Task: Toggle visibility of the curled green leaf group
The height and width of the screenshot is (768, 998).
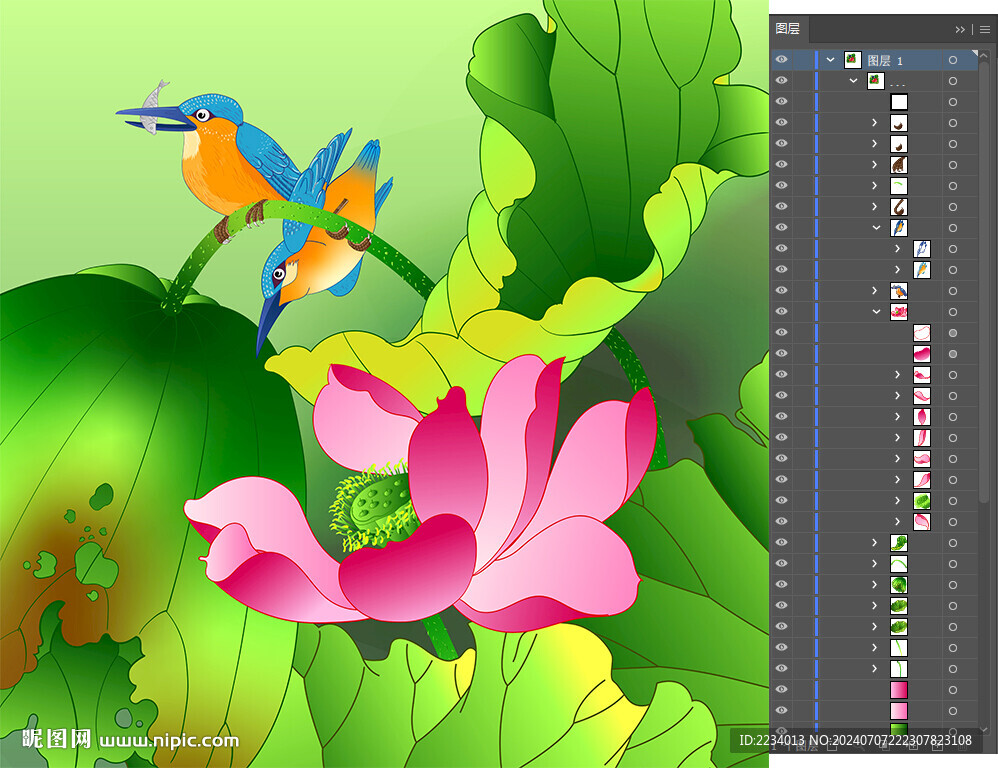Action: tap(782, 543)
